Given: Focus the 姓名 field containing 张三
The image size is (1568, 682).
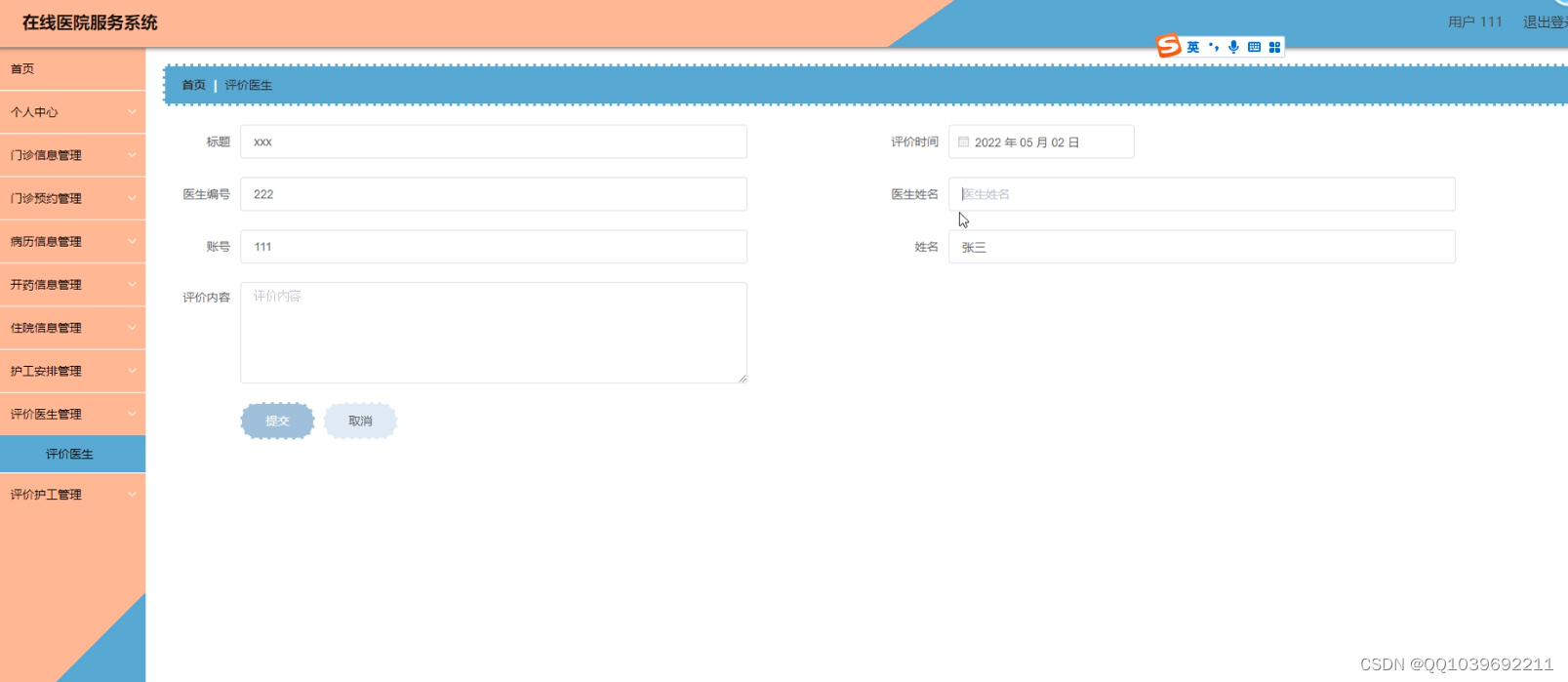Looking at the screenshot, I should [x=1202, y=247].
